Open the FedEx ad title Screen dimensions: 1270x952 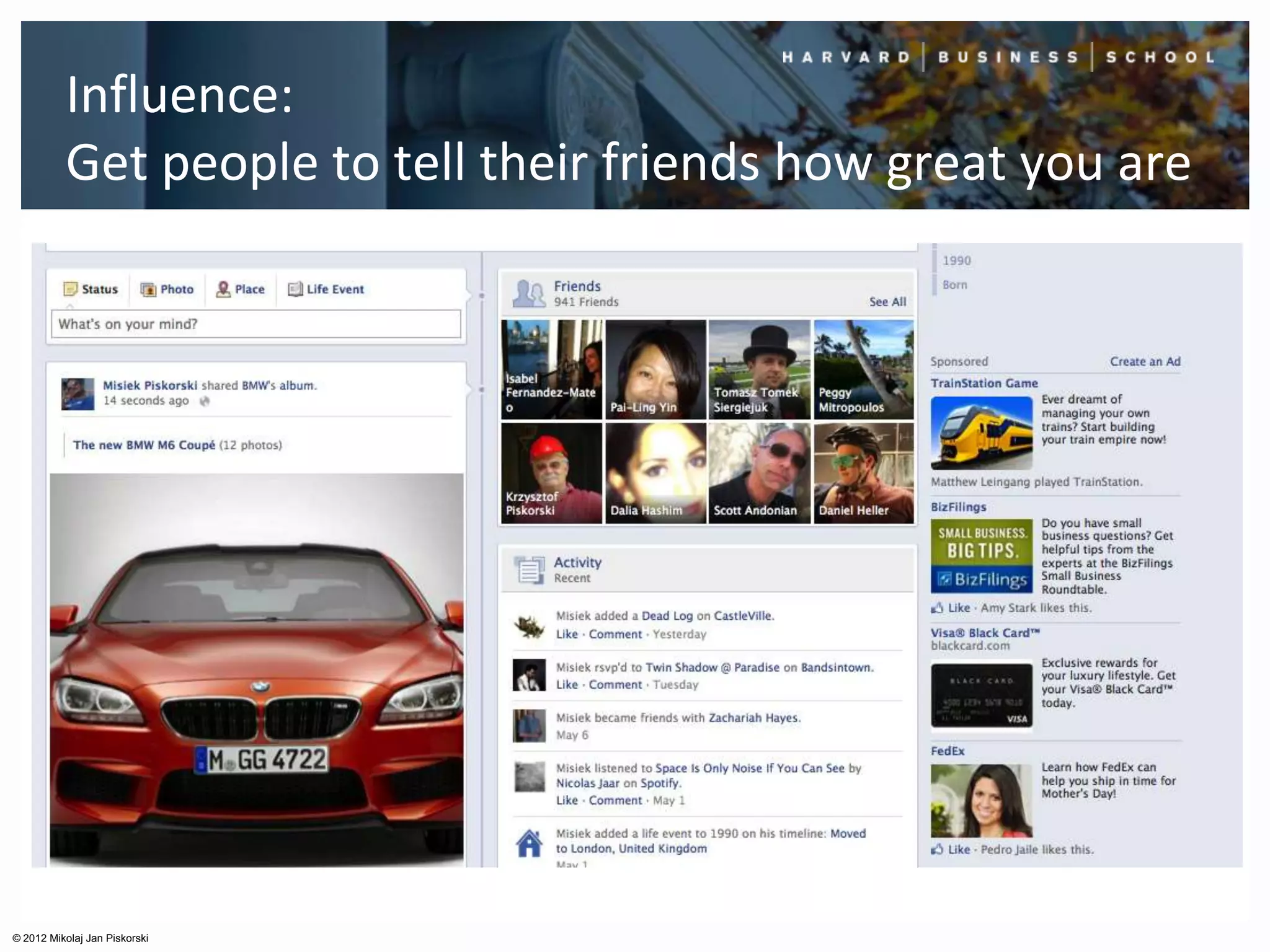pos(948,751)
